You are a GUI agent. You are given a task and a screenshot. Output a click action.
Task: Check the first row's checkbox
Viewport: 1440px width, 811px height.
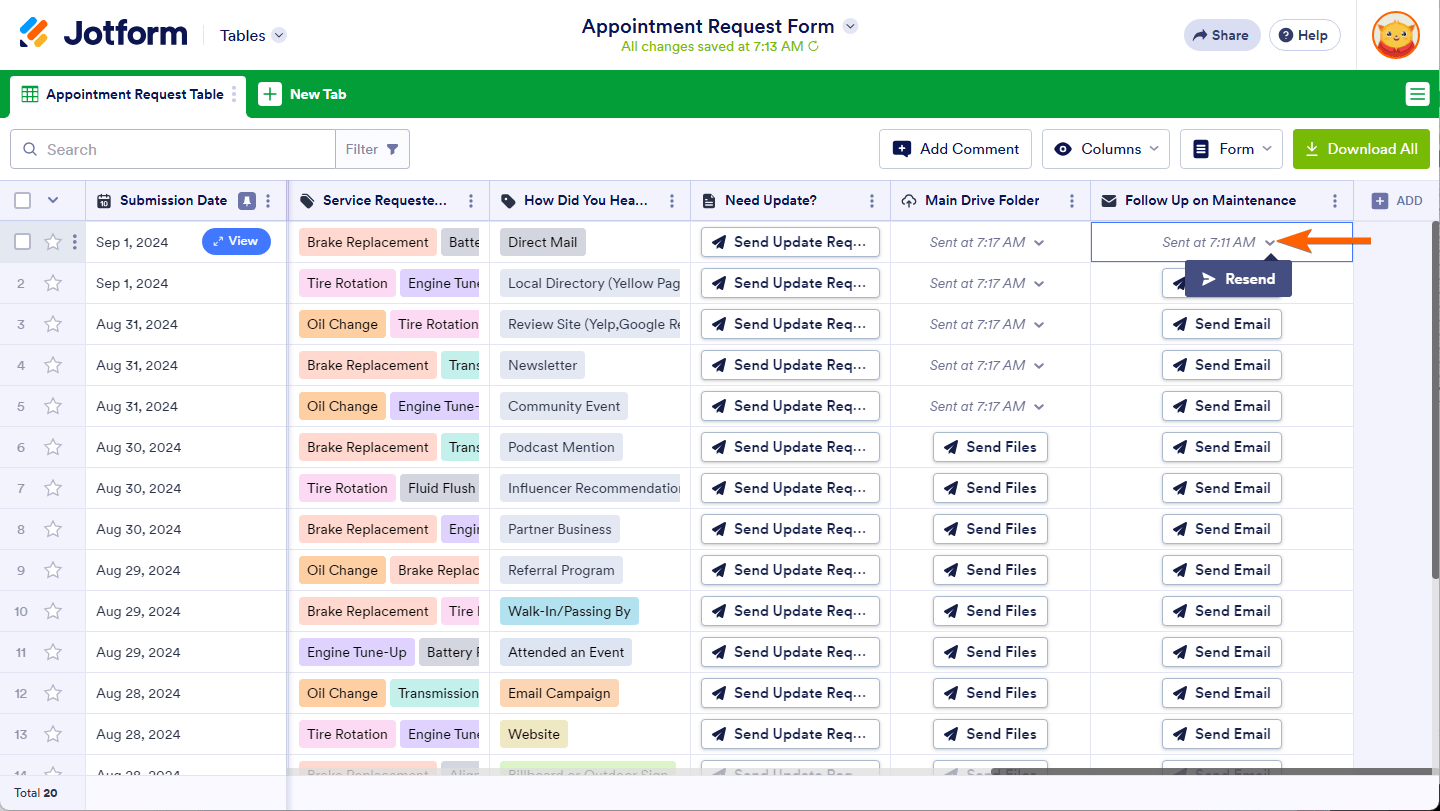click(24, 242)
